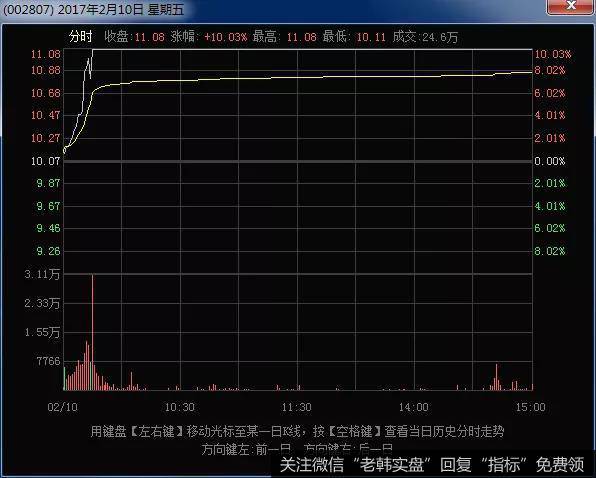
Task: Click the red 2.01% right axis label
Action: click(x=550, y=138)
